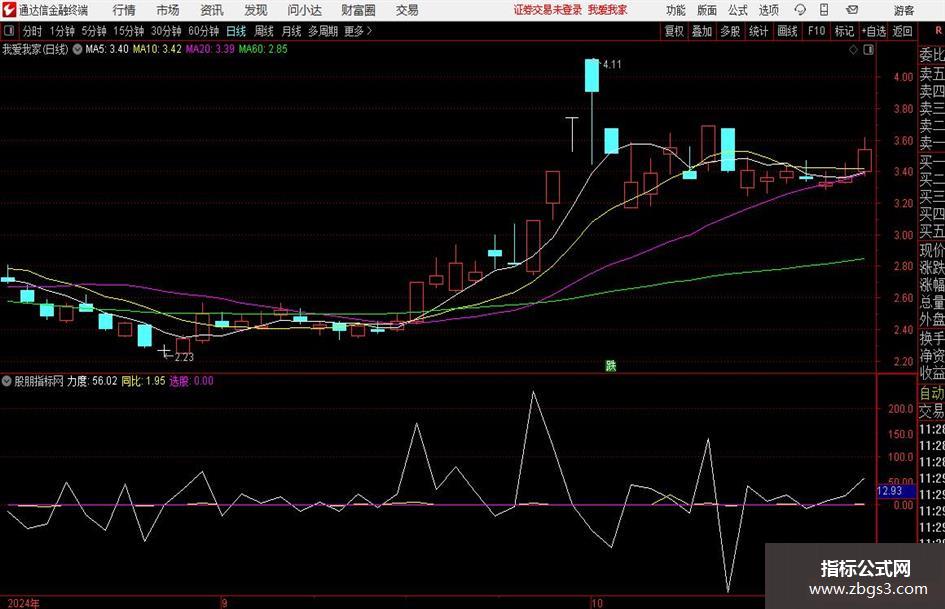The width and height of the screenshot is (945, 609).
Task: Click the 游客 guest account label
Action: tap(903, 10)
